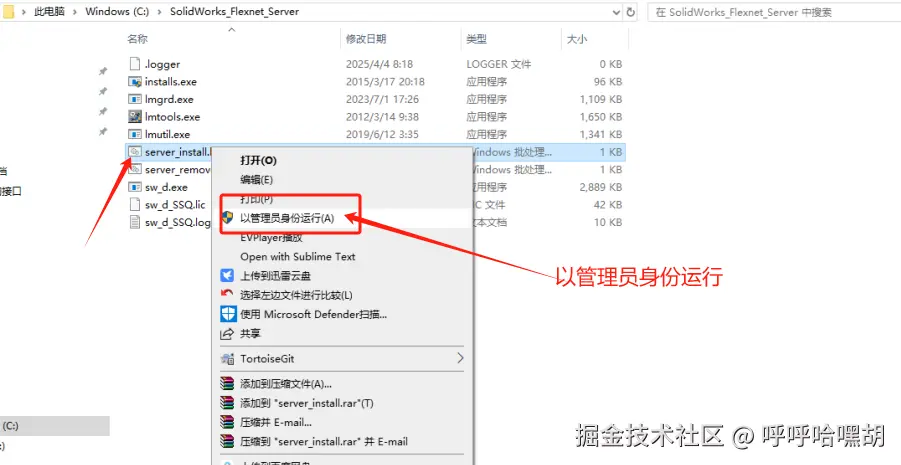
Task: Select 编辑(E) in context menu
Action: (256, 179)
